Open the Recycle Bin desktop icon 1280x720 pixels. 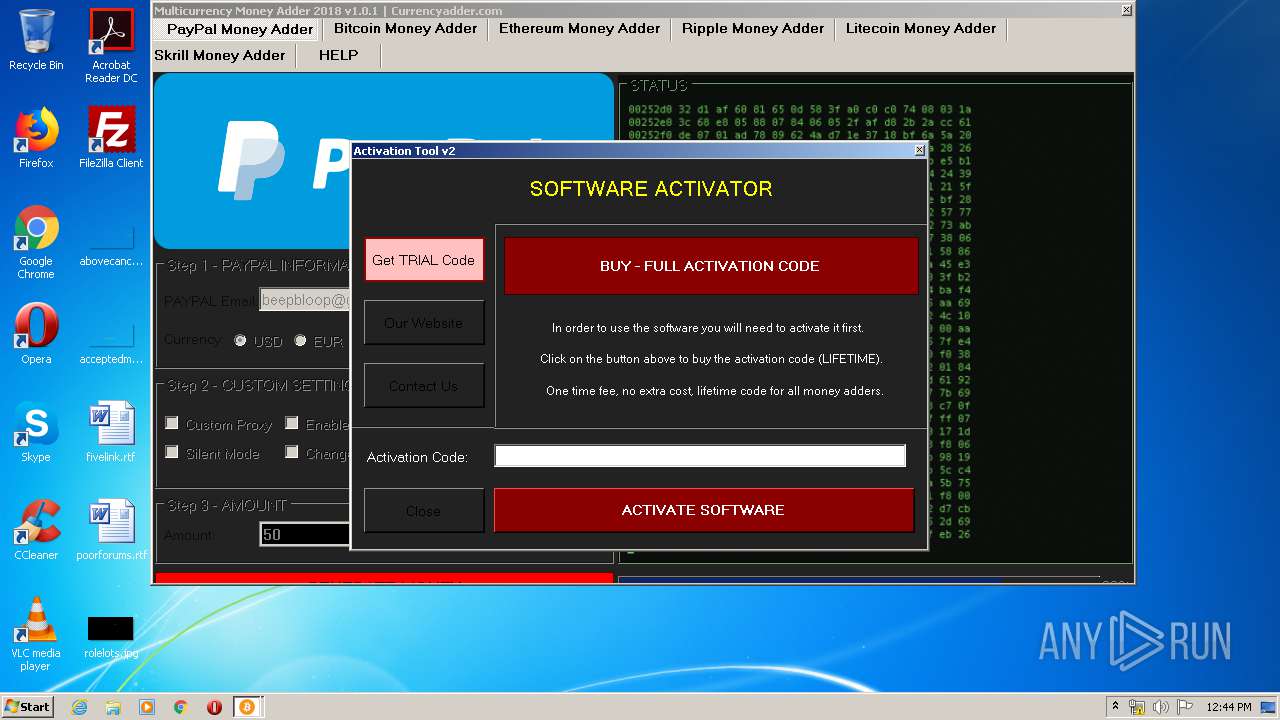(36, 40)
